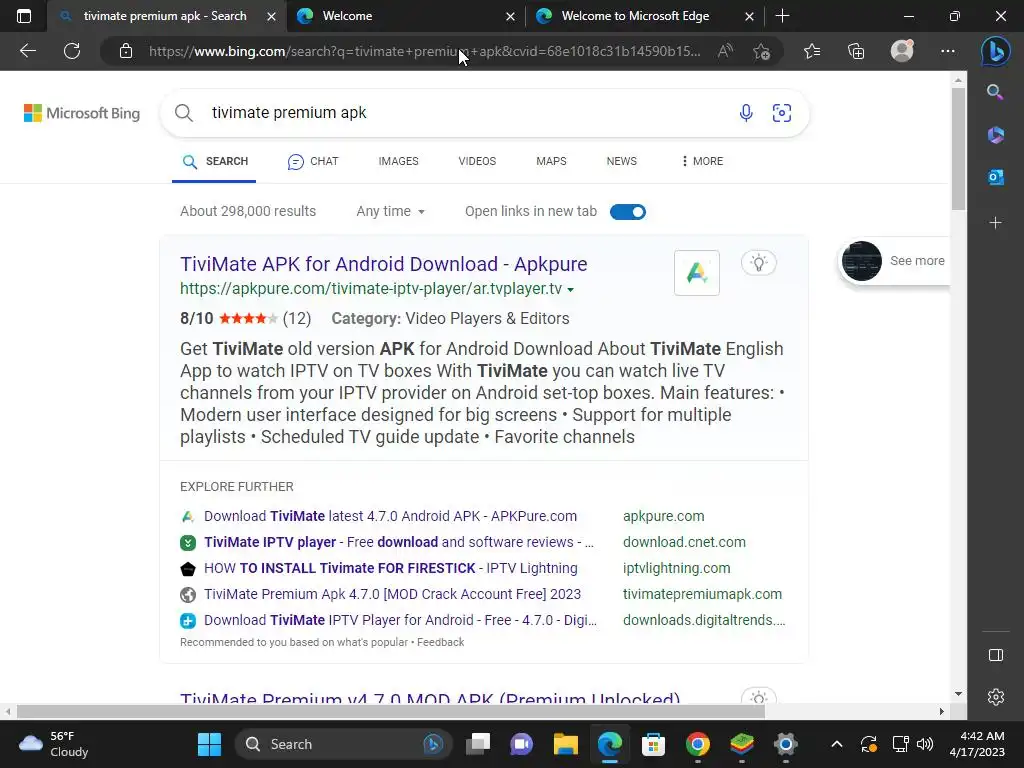This screenshot has width=1024, height=768.
Task: Close the tivimate premium apk tab
Action: click(x=271, y=16)
